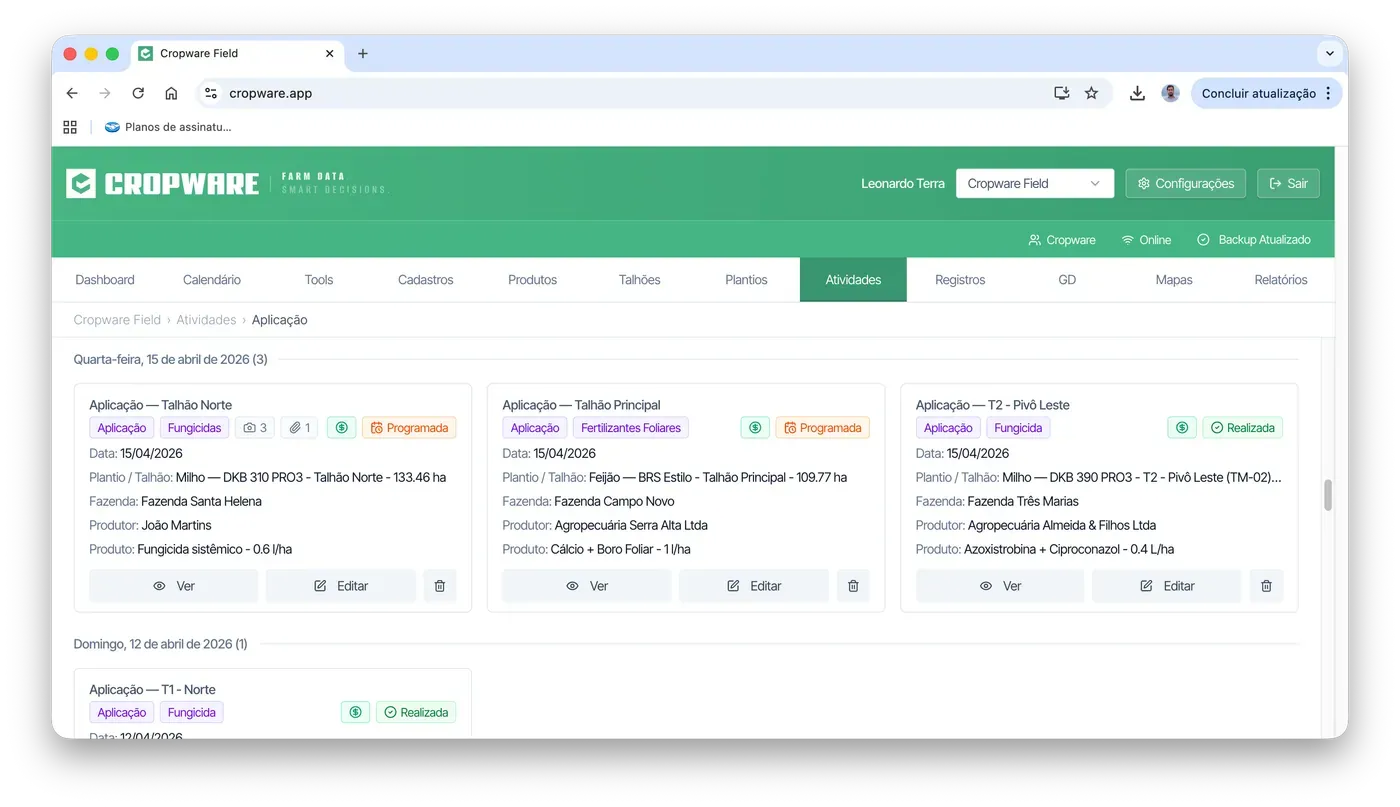Open a new browser tab
Screen dimensions: 1400x807
tap(363, 54)
